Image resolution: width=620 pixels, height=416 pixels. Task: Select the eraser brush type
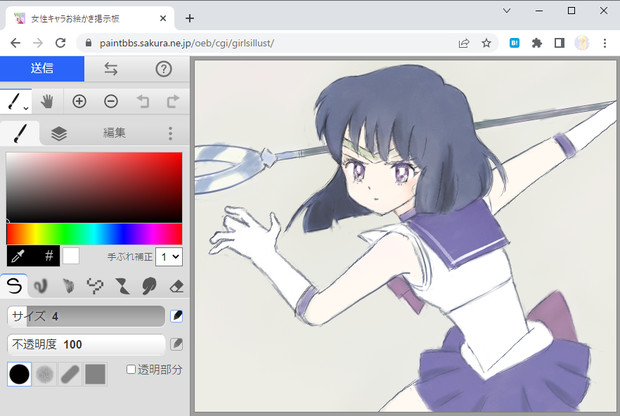[x=176, y=286]
